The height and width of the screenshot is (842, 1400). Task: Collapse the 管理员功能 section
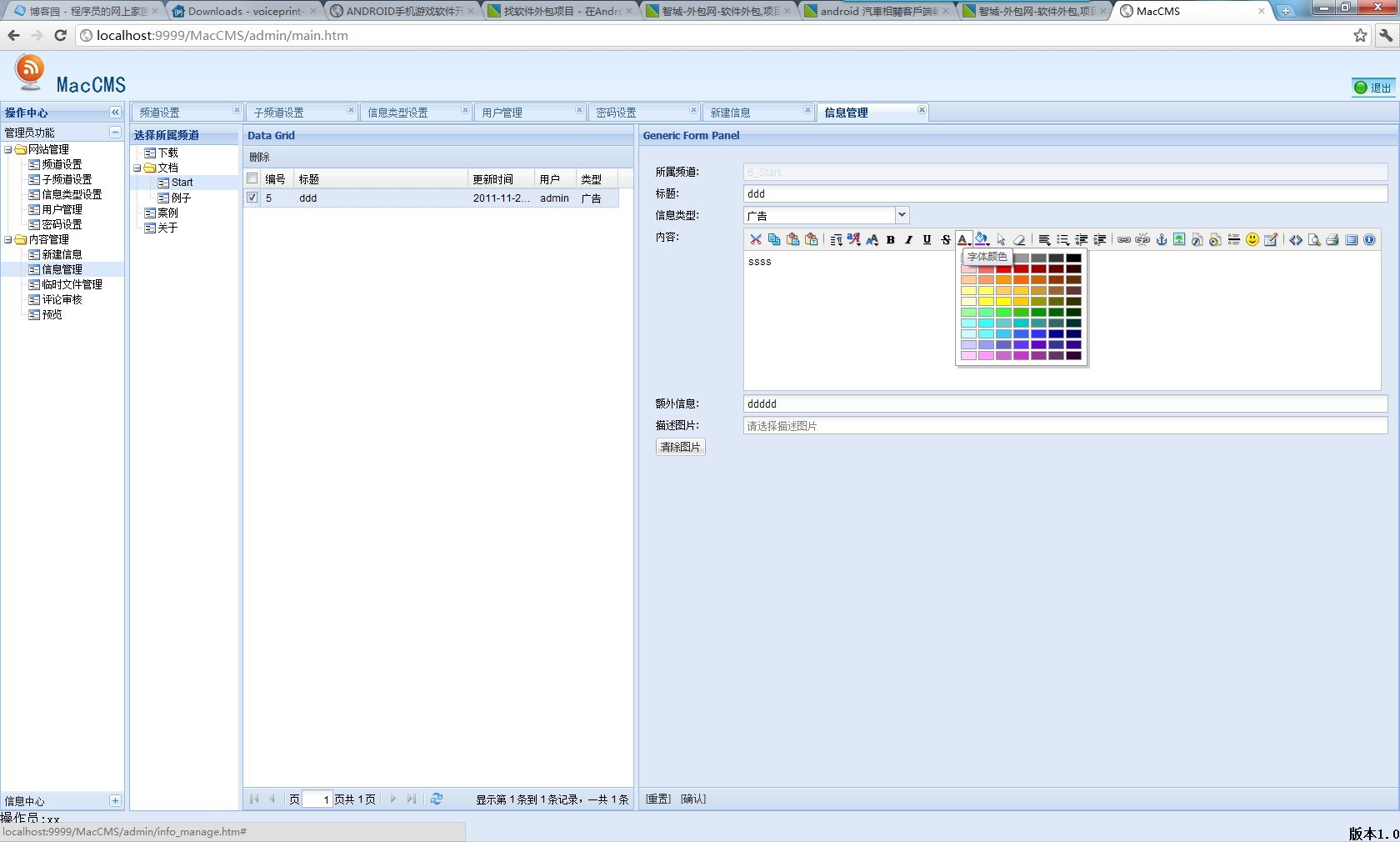pos(115,132)
